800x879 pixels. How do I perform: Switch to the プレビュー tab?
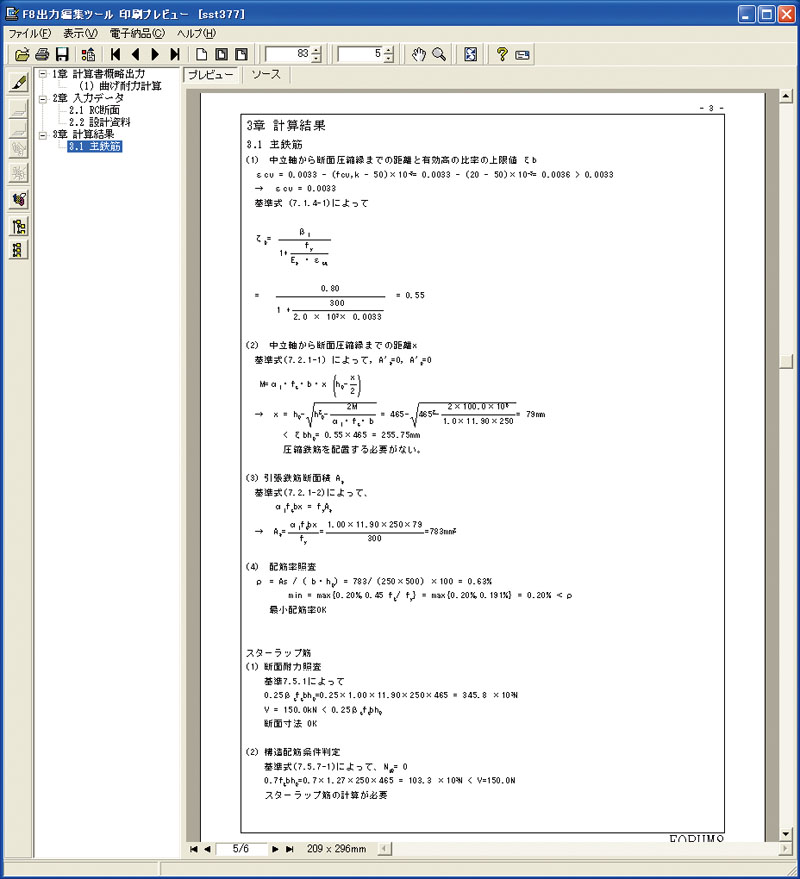click(211, 75)
